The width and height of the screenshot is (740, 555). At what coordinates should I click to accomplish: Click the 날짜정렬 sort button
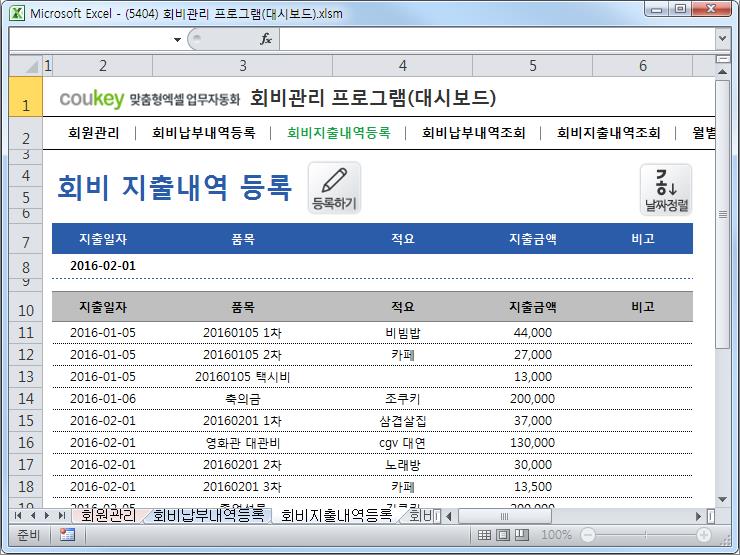(x=666, y=190)
